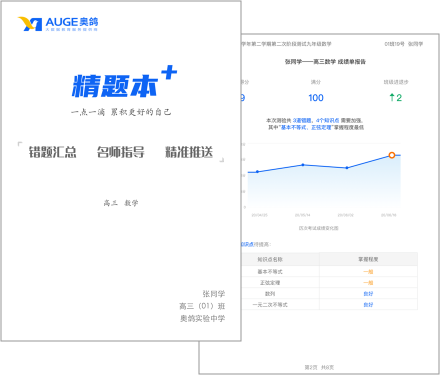Click the blue plus sign beside 精题本
440x375 pixels.
click(x=169, y=73)
